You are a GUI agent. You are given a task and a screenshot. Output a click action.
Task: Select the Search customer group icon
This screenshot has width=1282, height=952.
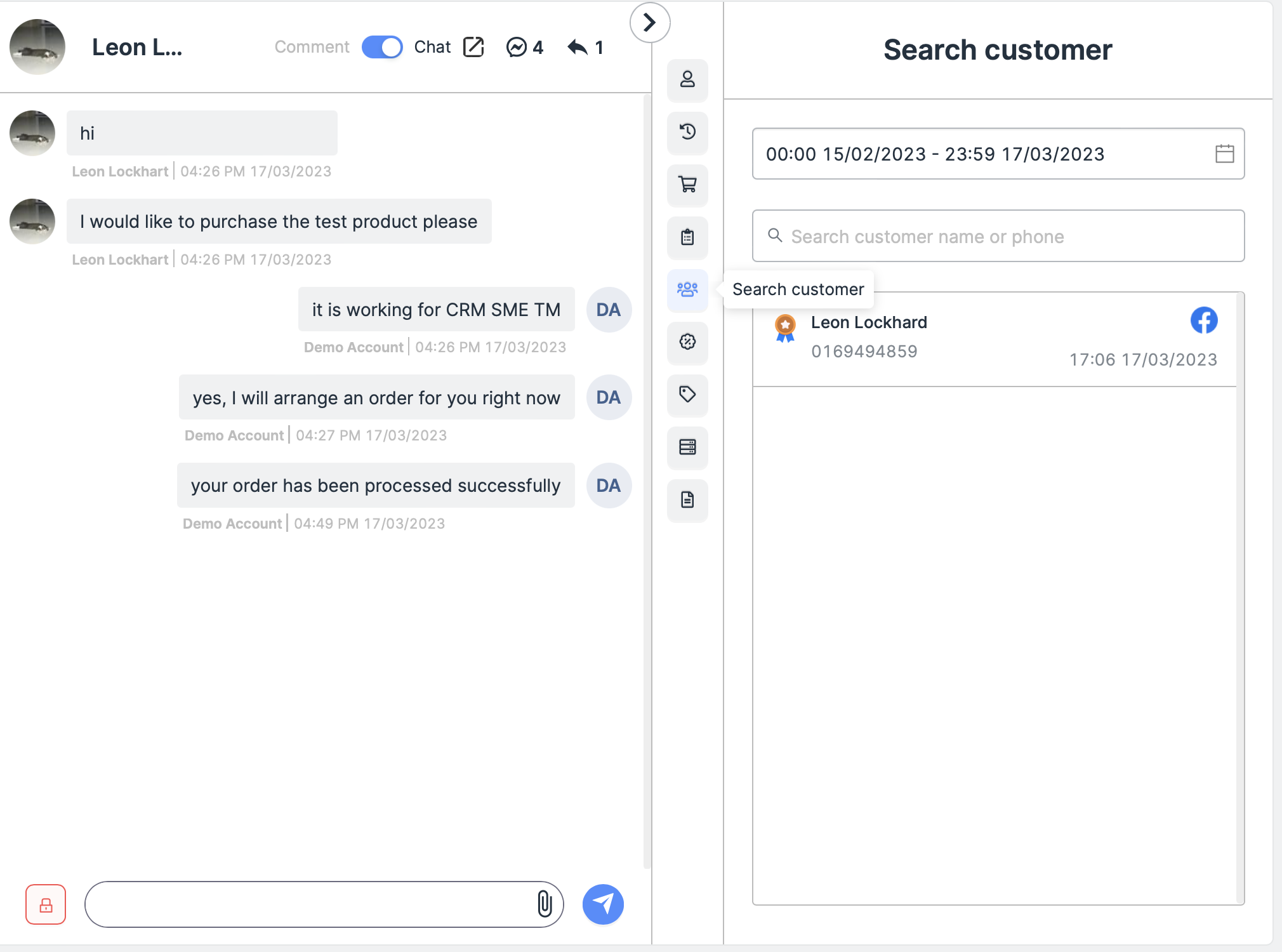tap(687, 290)
